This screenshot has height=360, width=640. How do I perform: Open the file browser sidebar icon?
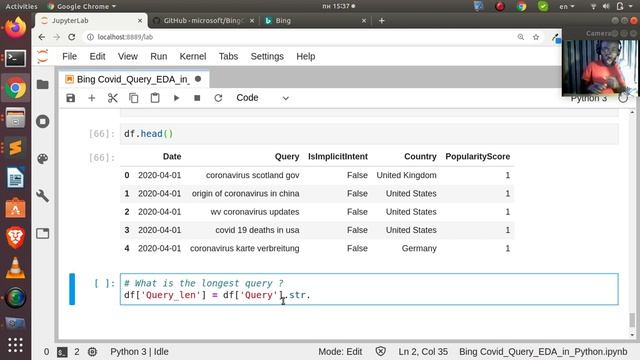coord(43,84)
